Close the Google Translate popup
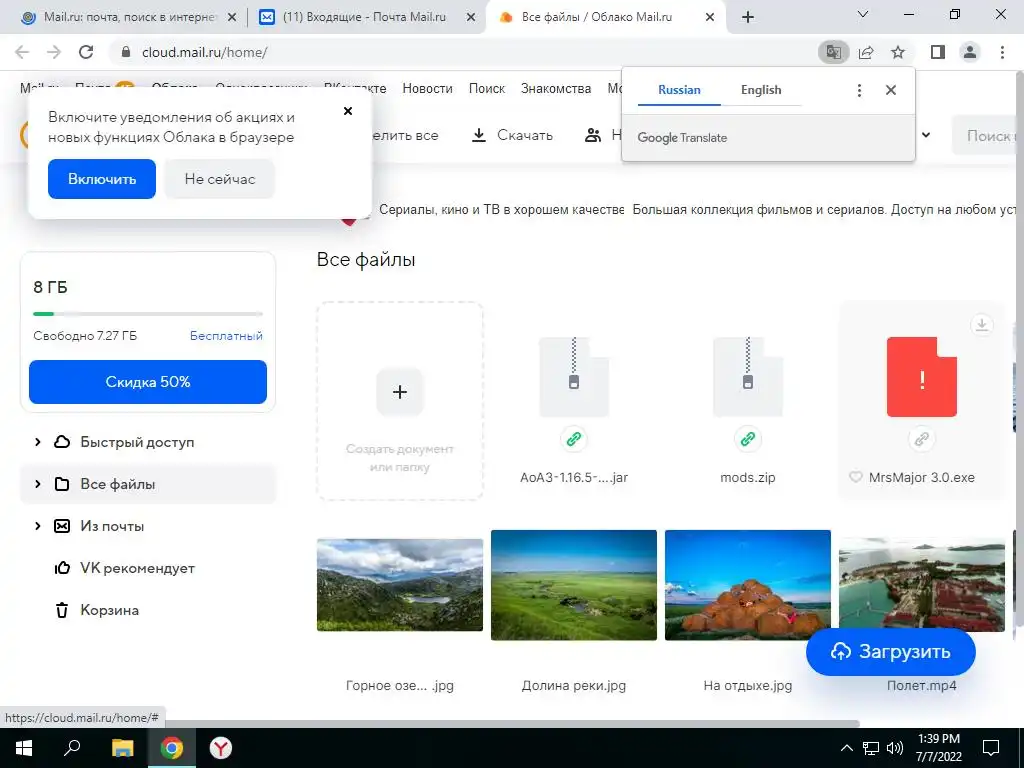 [x=891, y=90]
